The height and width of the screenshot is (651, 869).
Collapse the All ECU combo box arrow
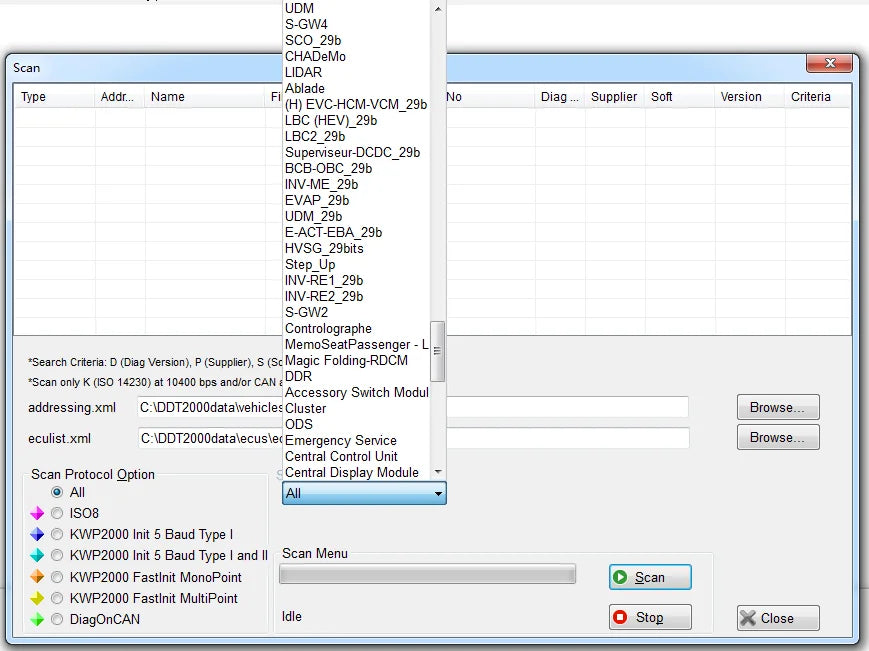(x=438, y=493)
